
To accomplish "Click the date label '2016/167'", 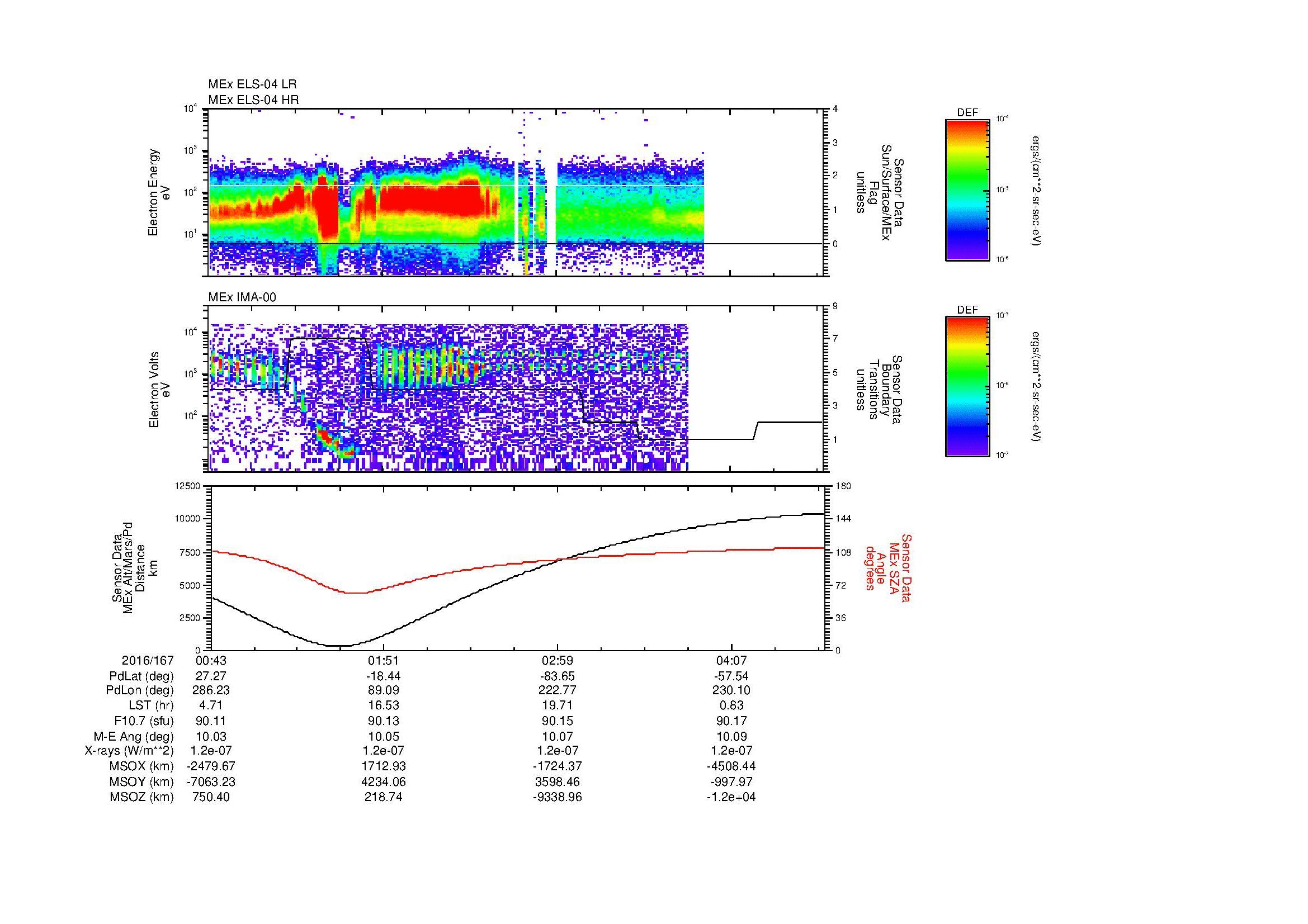I will click(x=148, y=660).
